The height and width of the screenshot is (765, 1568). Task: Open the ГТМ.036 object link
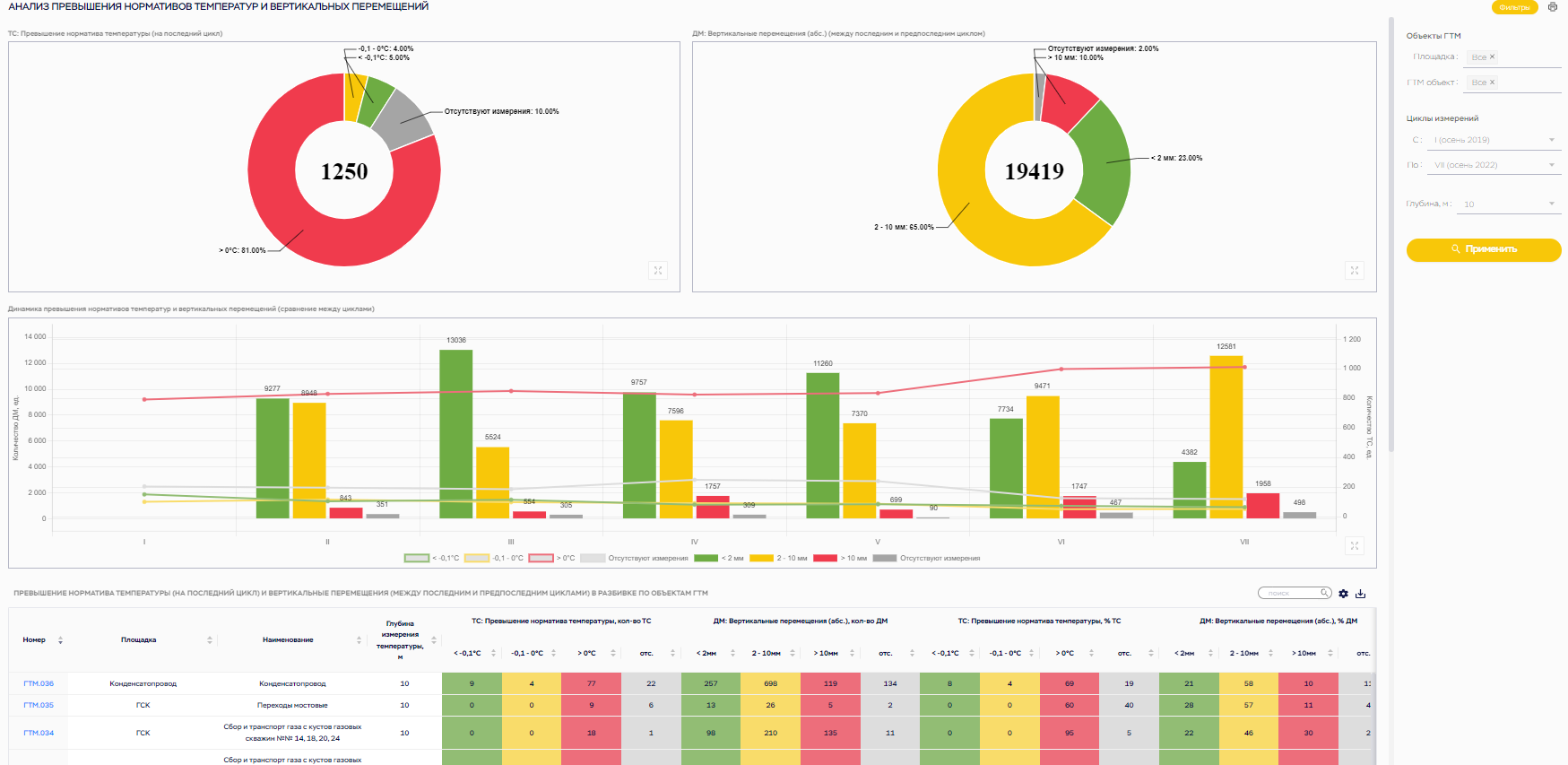[39, 683]
